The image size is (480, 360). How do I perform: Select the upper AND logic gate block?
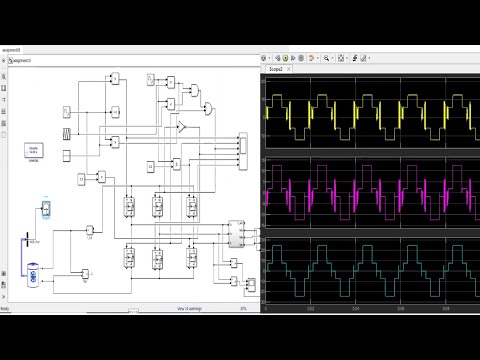pos(195,90)
